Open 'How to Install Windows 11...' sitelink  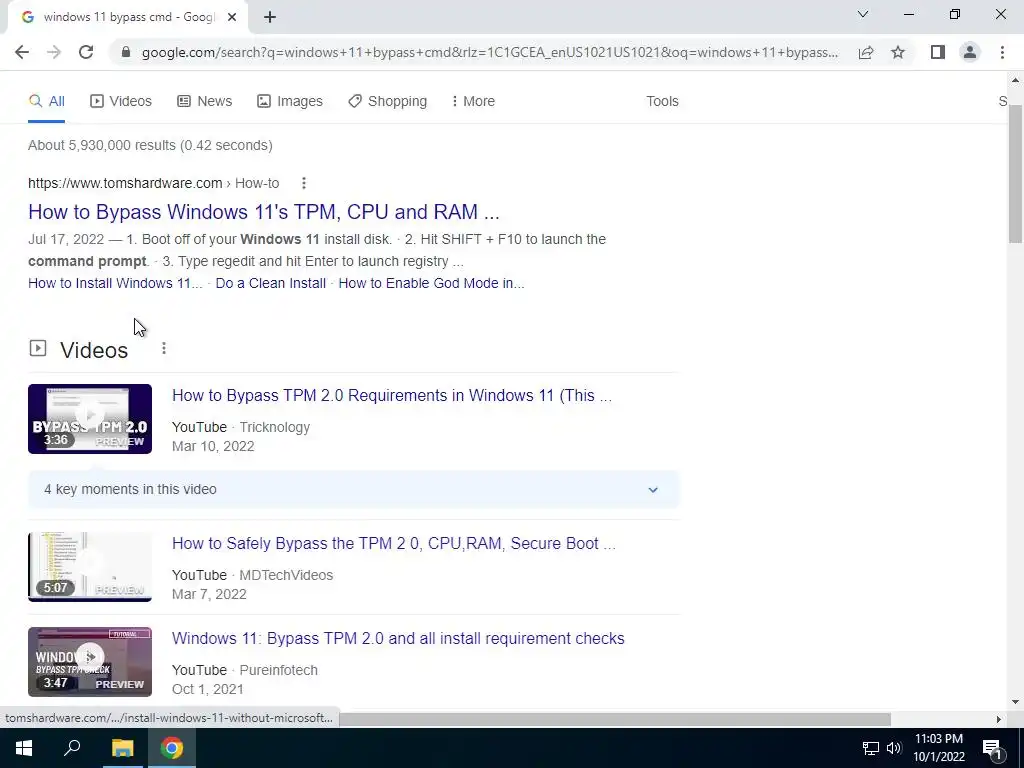point(115,283)
